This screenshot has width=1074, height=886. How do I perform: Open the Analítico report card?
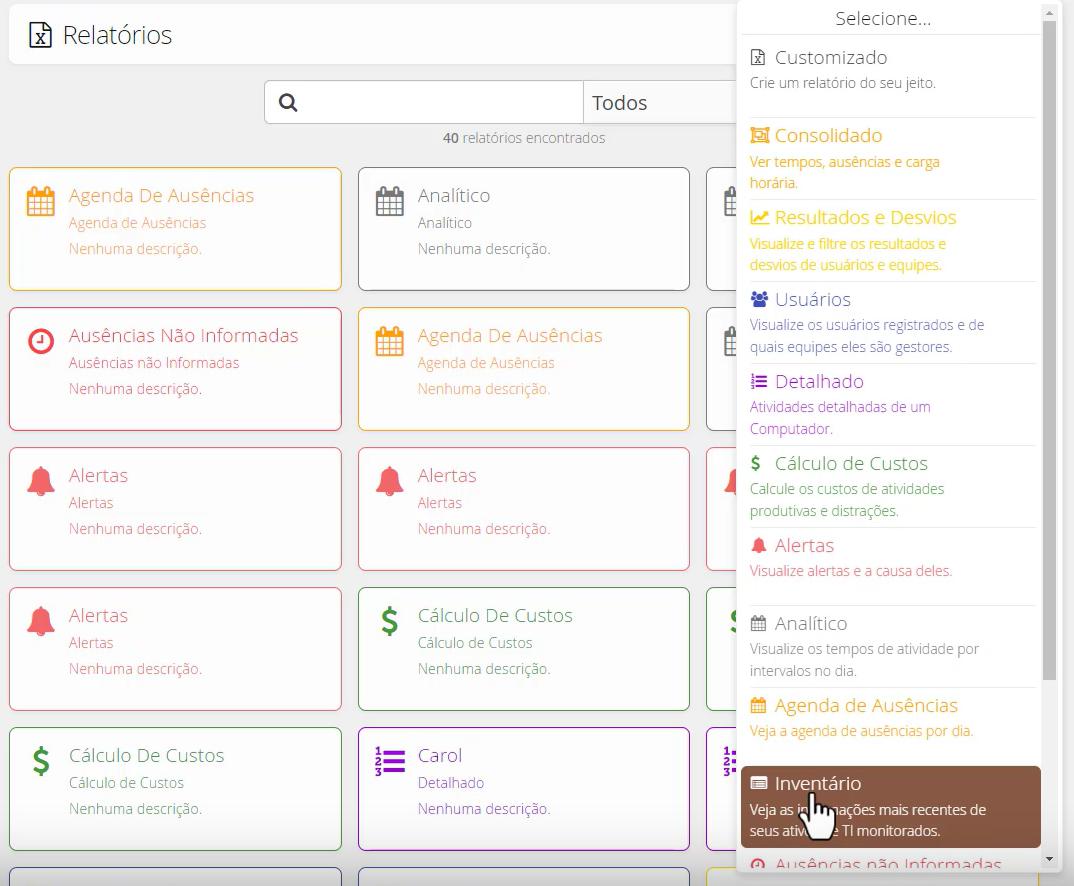pos(524,229)
